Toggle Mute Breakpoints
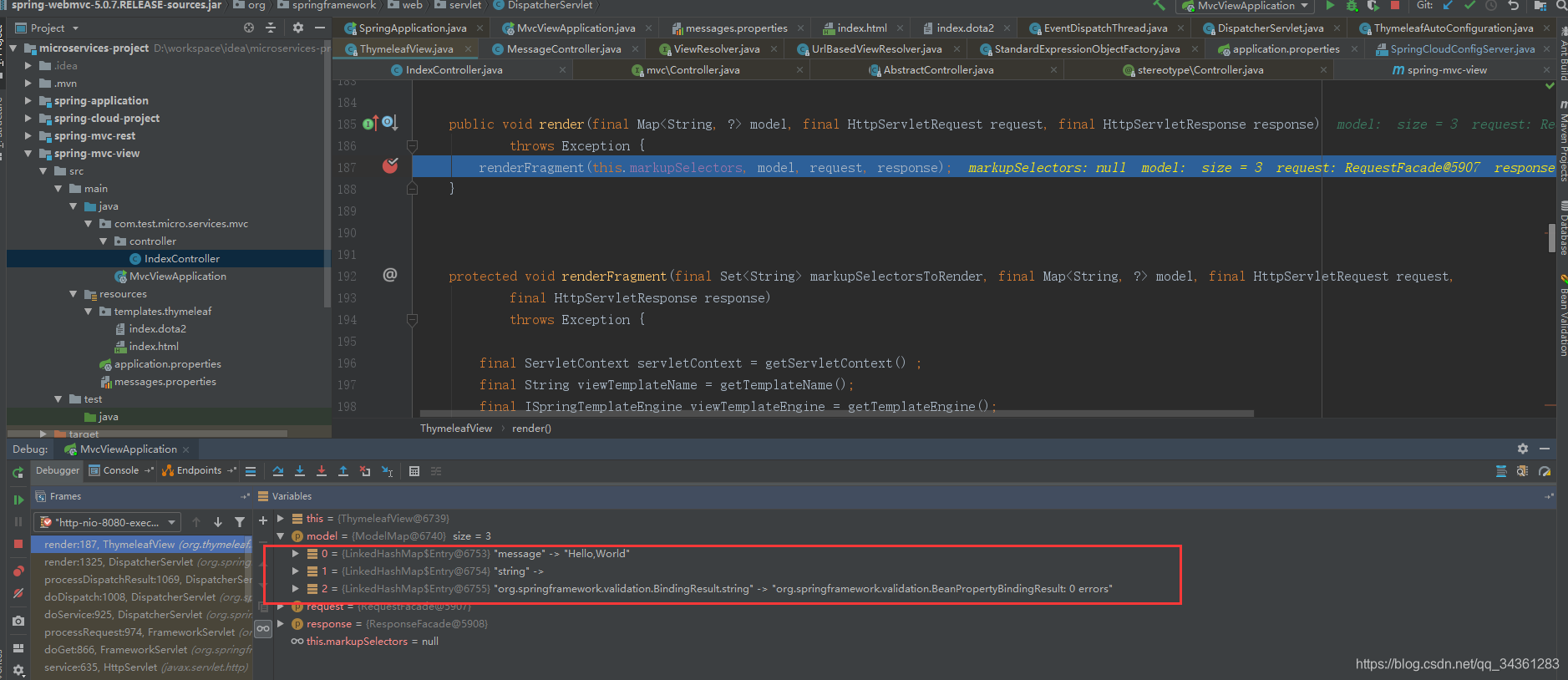Viewport: 1568px width, 680px height. click(x=18, y=593)
